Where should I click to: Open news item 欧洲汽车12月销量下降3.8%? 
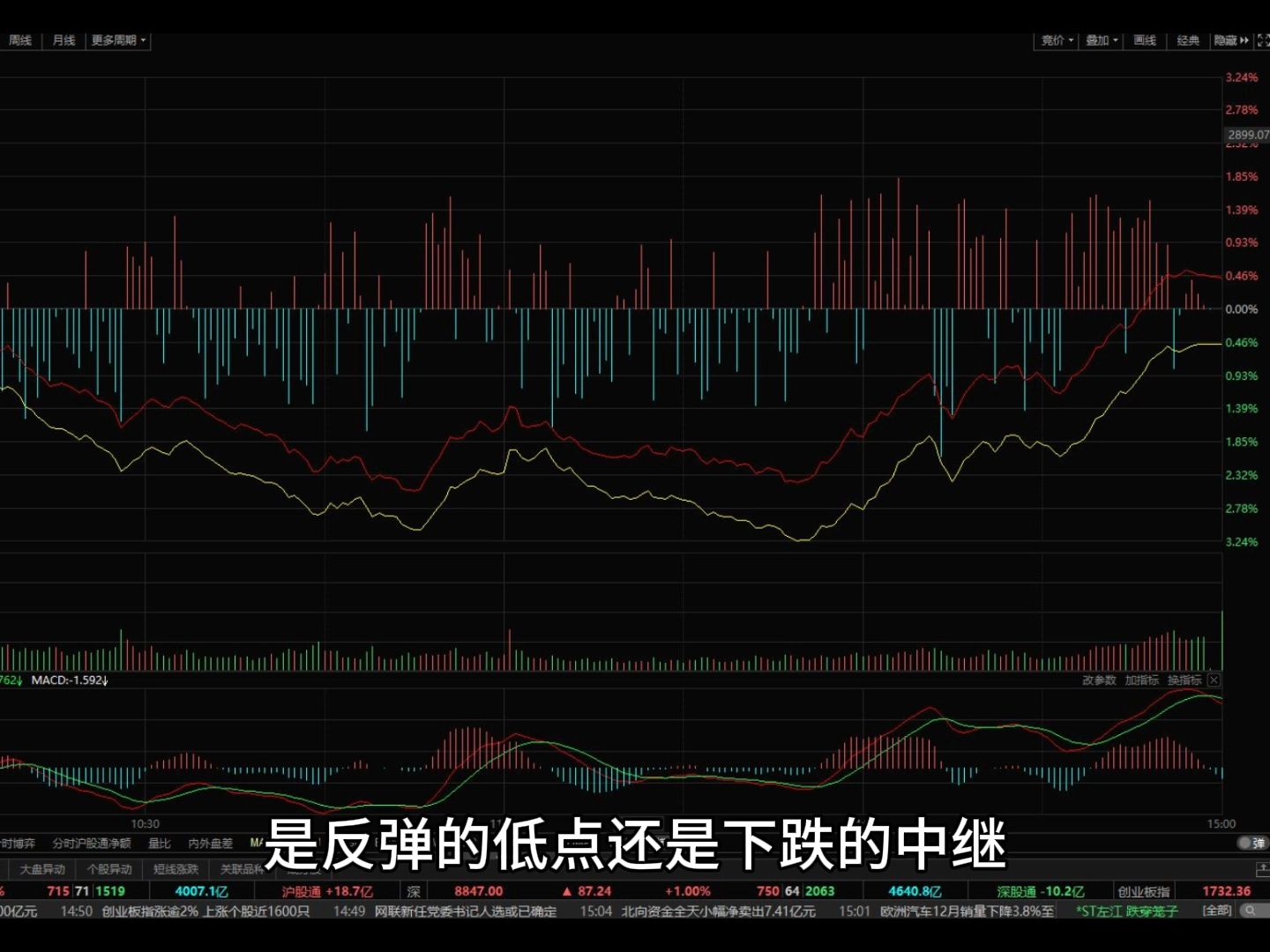pyautogui.click(x=967, y=911)
